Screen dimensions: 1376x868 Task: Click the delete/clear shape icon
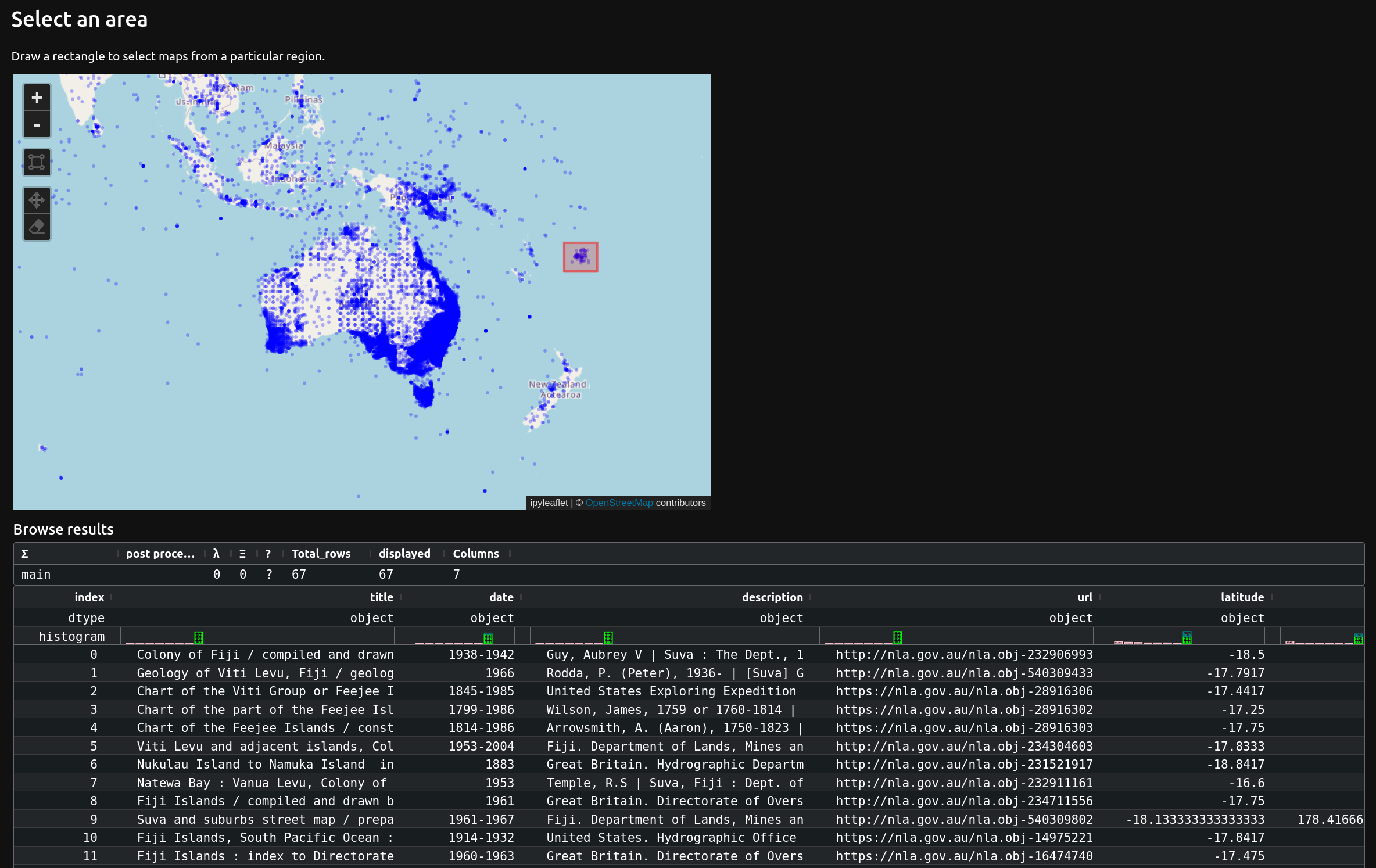pos(37,228)
